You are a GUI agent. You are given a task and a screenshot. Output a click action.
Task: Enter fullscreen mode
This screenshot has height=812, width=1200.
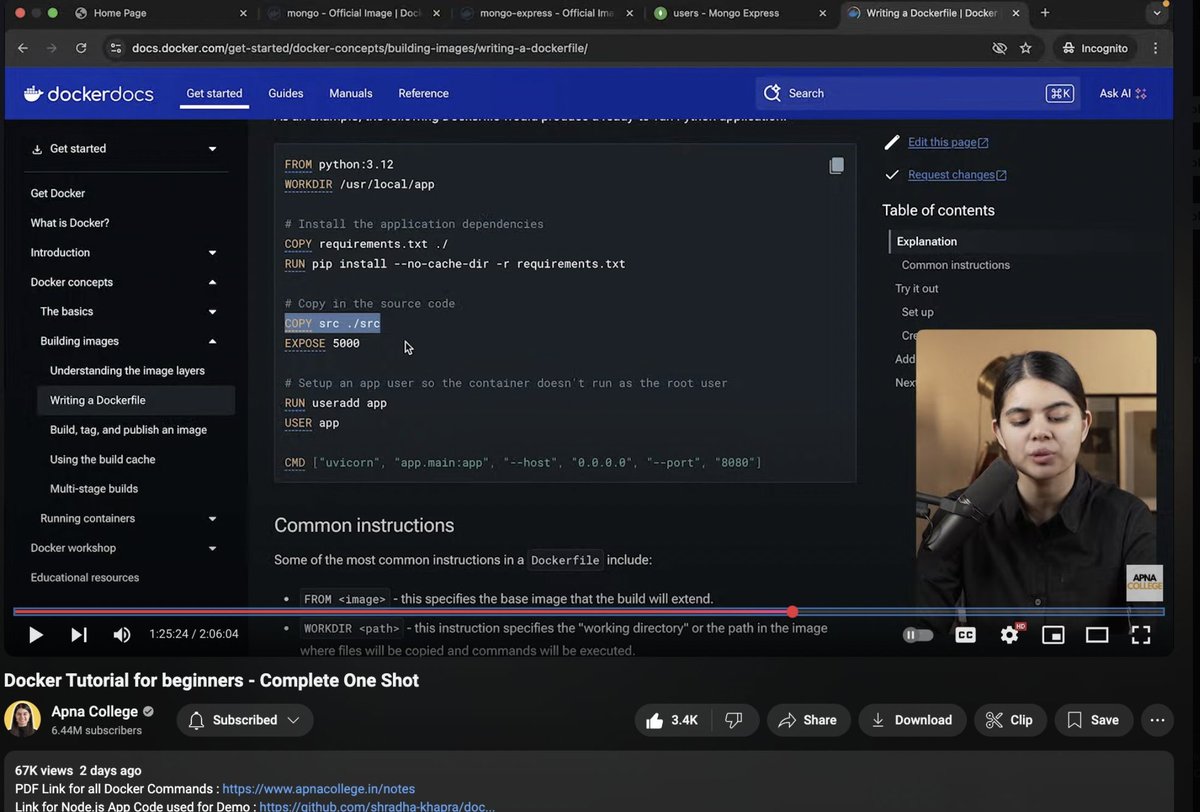(x=1141, y=635)
